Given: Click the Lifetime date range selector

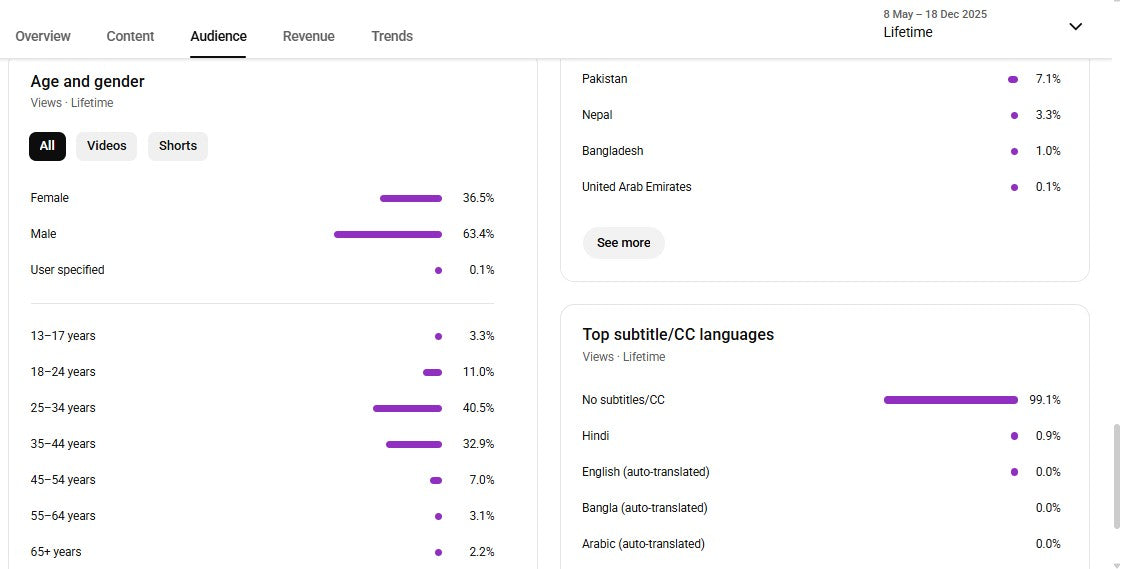Looking at the screenshot, I should coord(908,32).
